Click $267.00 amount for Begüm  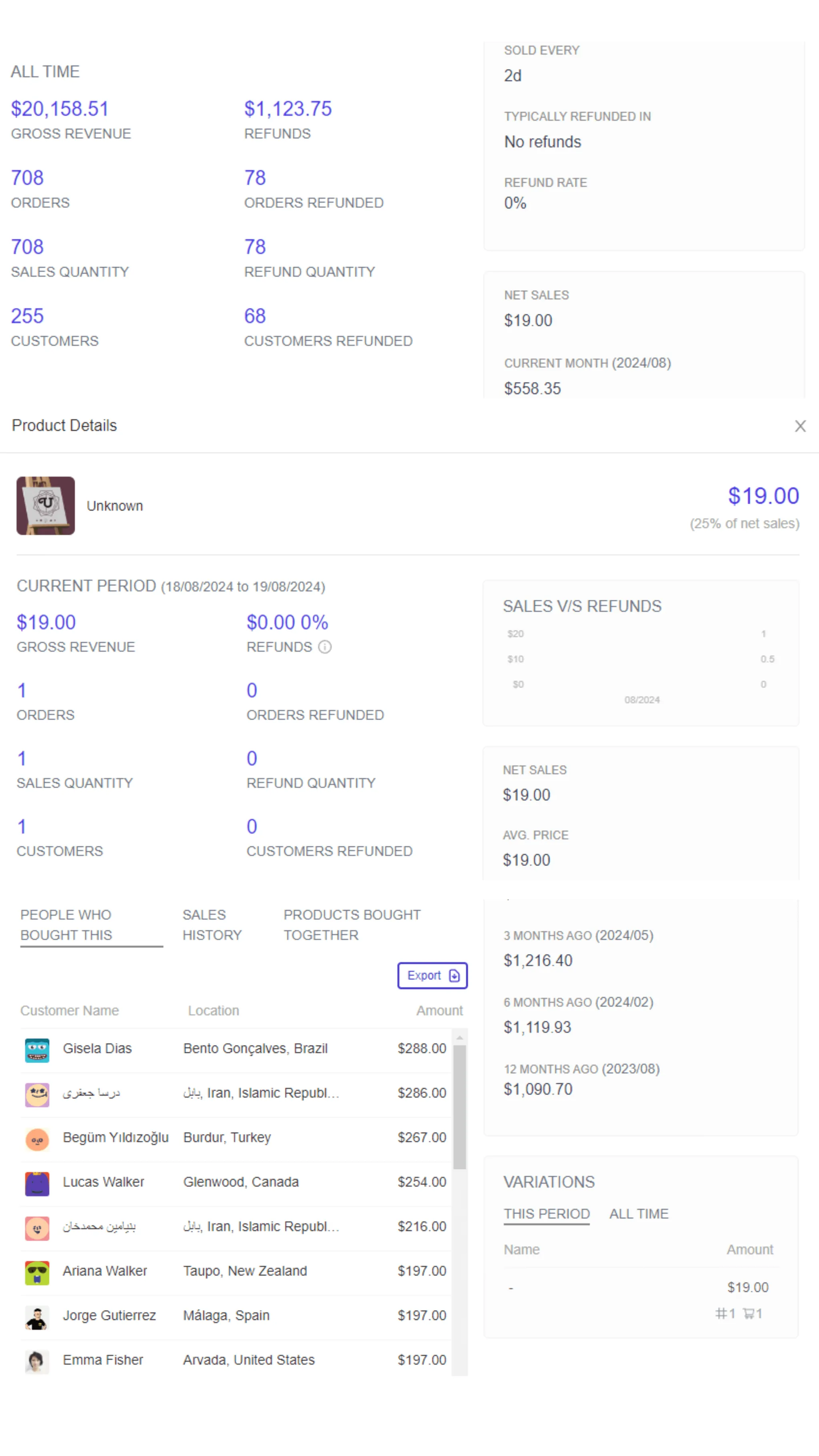pyautogui.click(x=421, y=1137)
